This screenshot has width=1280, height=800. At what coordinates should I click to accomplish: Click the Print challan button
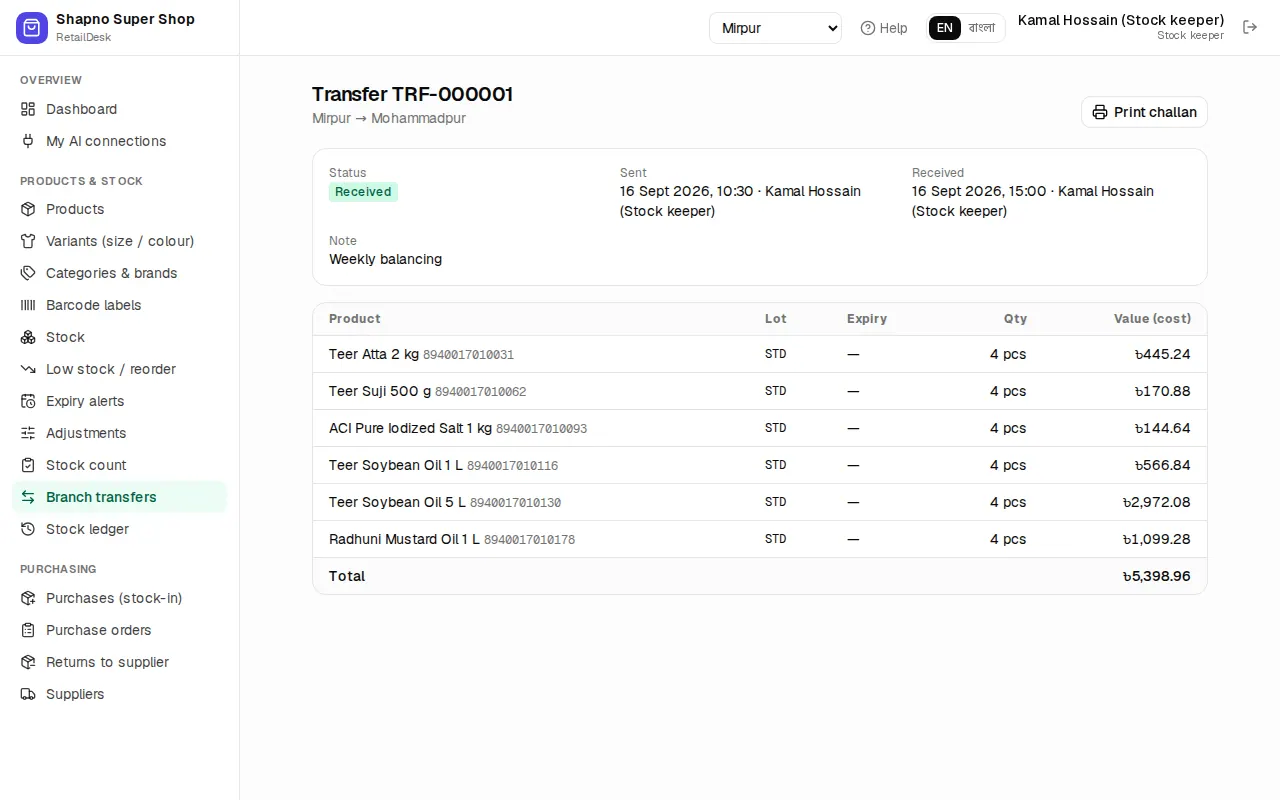coord(1144,112)
